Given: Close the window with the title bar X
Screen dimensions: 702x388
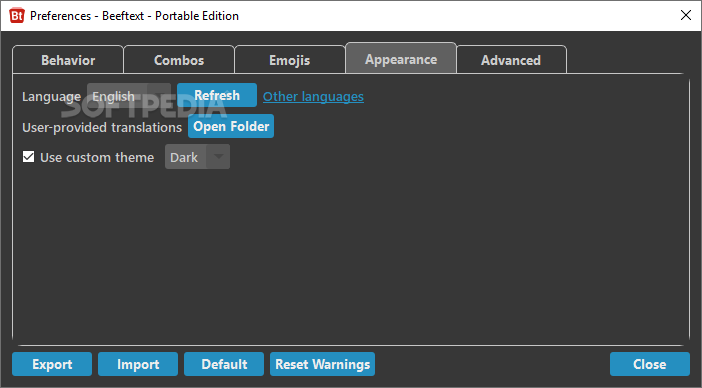Looking at the screenshot, I should [685, 15].
